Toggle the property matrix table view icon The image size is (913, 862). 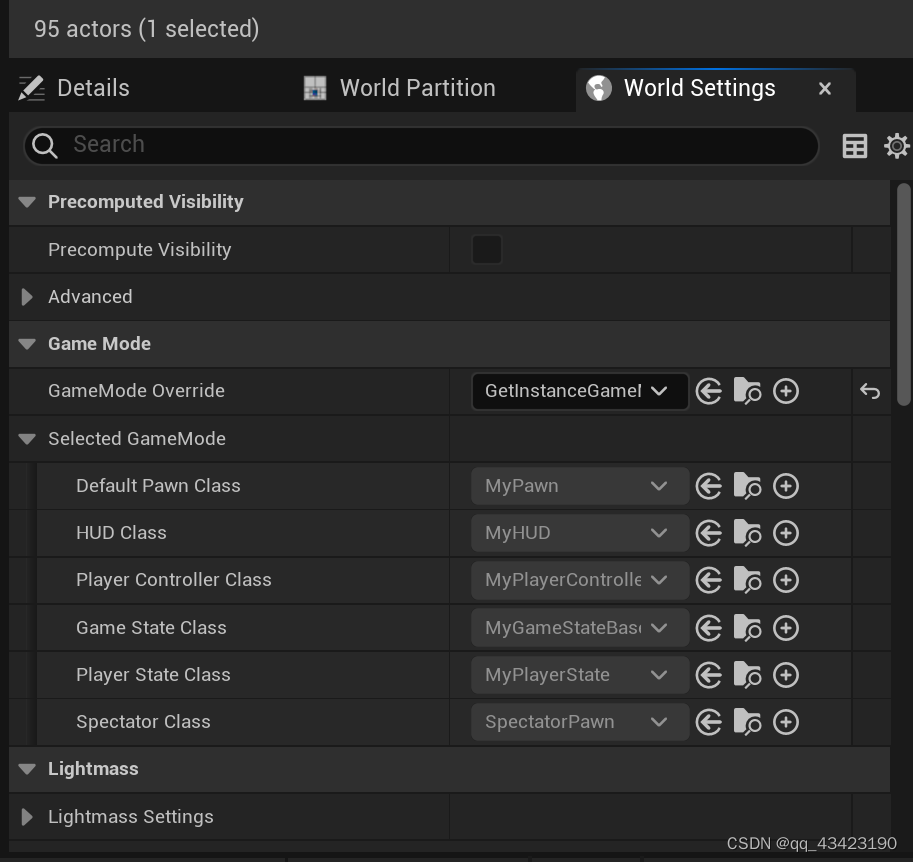(855, 146)
